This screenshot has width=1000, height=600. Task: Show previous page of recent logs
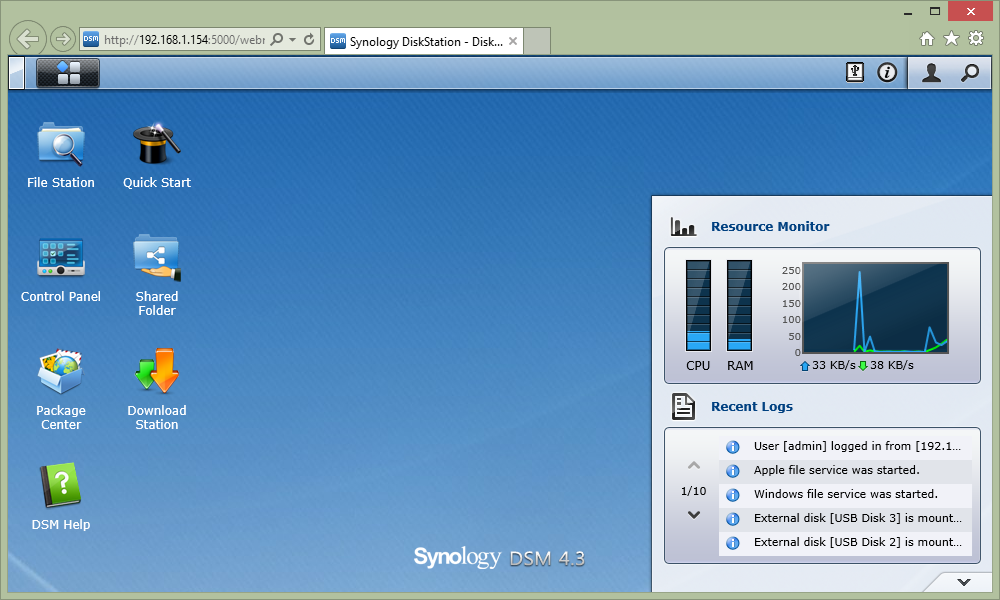point(694,465)
